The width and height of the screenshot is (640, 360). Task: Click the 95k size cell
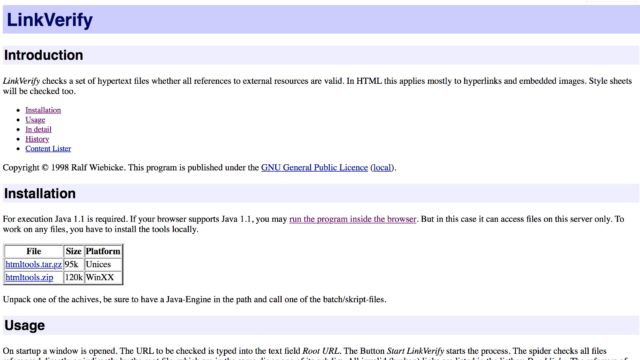click(73, 264)
